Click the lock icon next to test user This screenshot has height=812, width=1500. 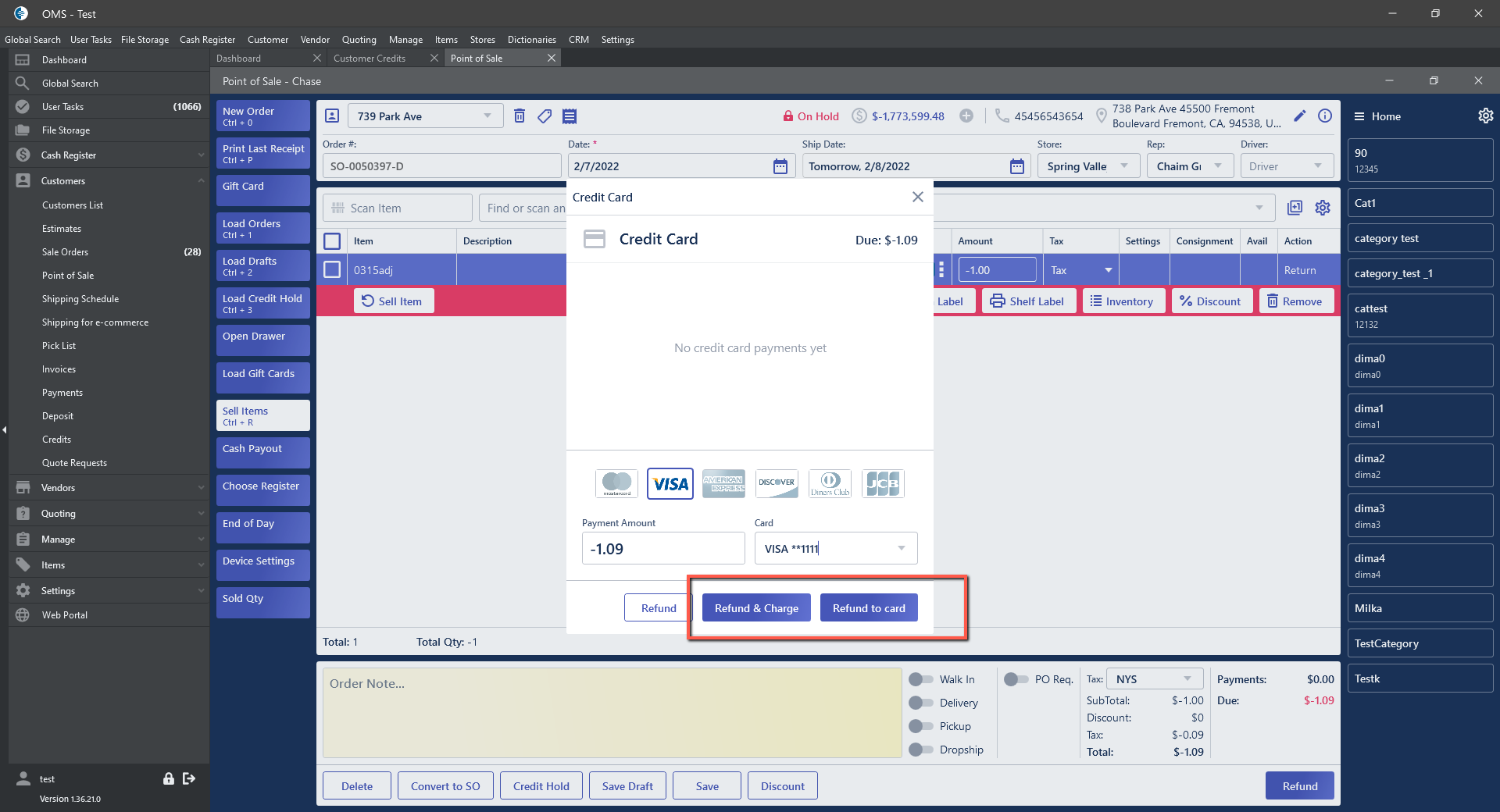click(168, 778)
